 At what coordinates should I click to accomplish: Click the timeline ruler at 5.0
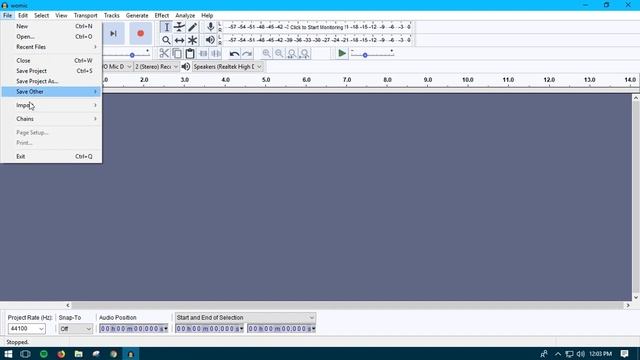click(266, 80)
